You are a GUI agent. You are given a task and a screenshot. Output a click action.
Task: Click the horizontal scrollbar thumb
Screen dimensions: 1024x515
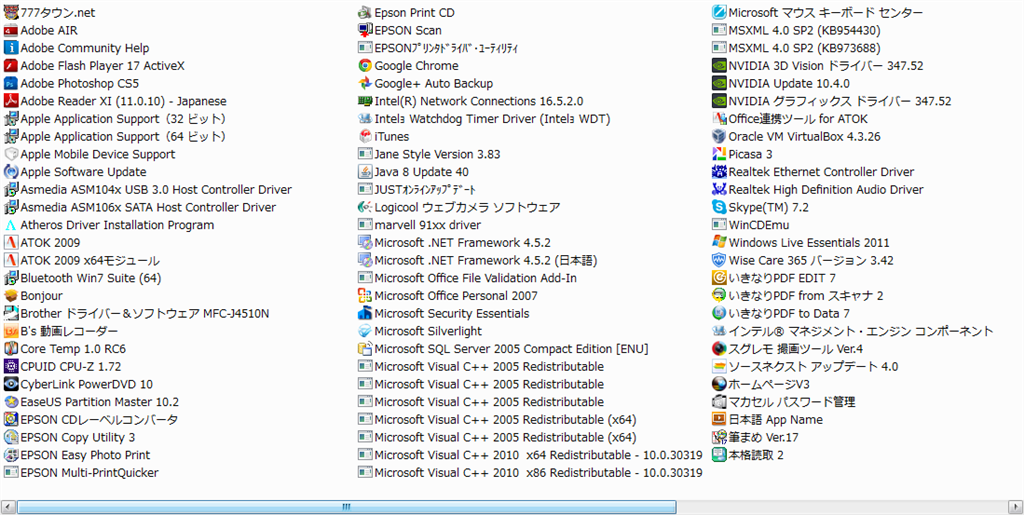[346, 507]
